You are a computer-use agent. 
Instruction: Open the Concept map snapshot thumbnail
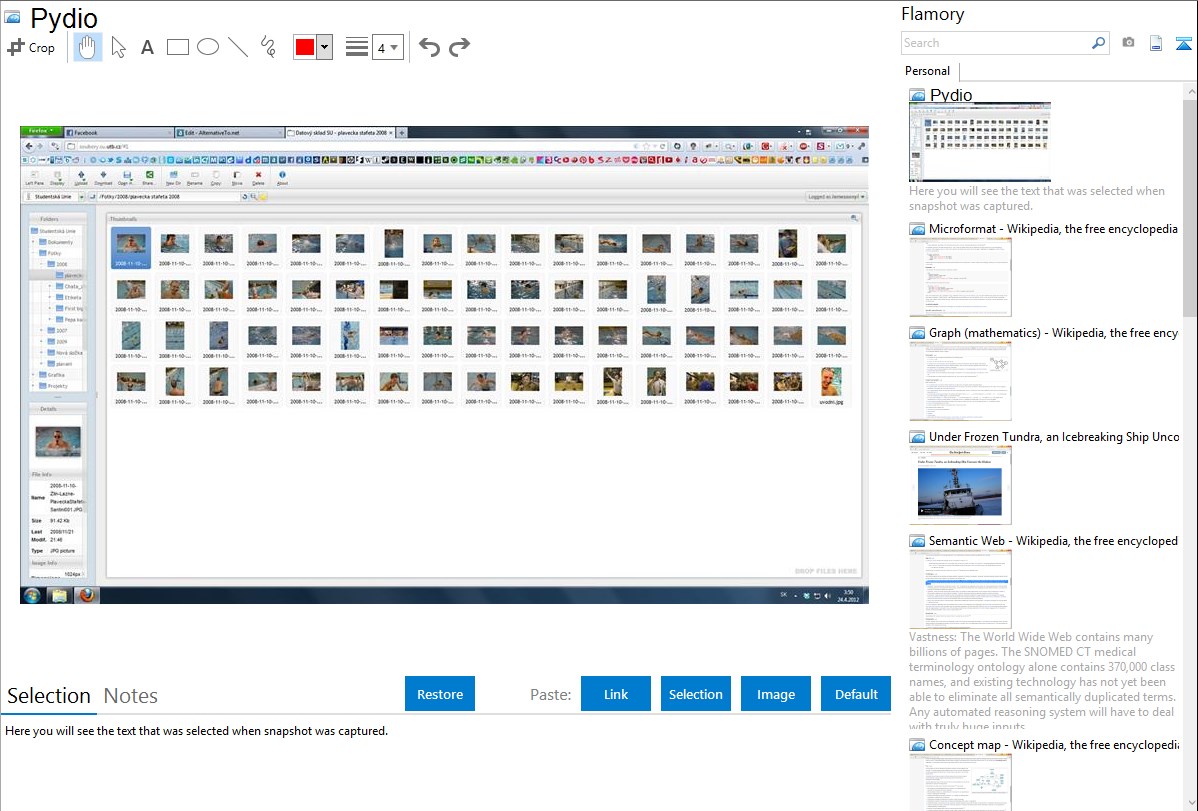960,782
